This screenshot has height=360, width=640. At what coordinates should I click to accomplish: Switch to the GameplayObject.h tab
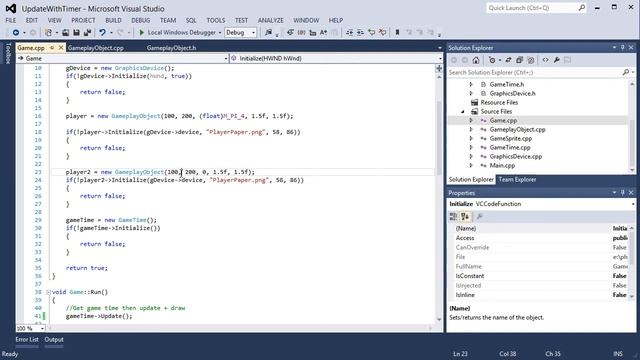(x=171, y=48)
